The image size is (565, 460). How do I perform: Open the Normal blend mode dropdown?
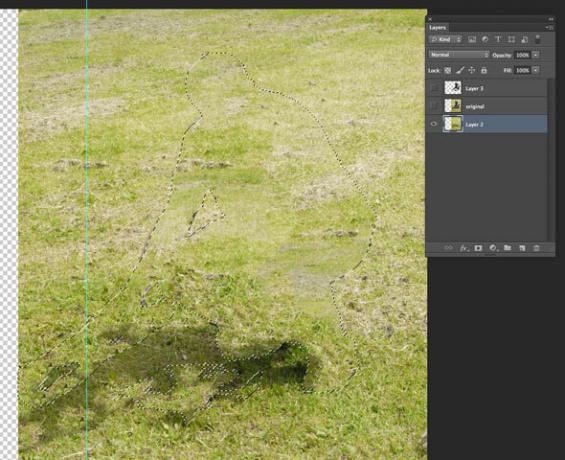coord(459,55)
